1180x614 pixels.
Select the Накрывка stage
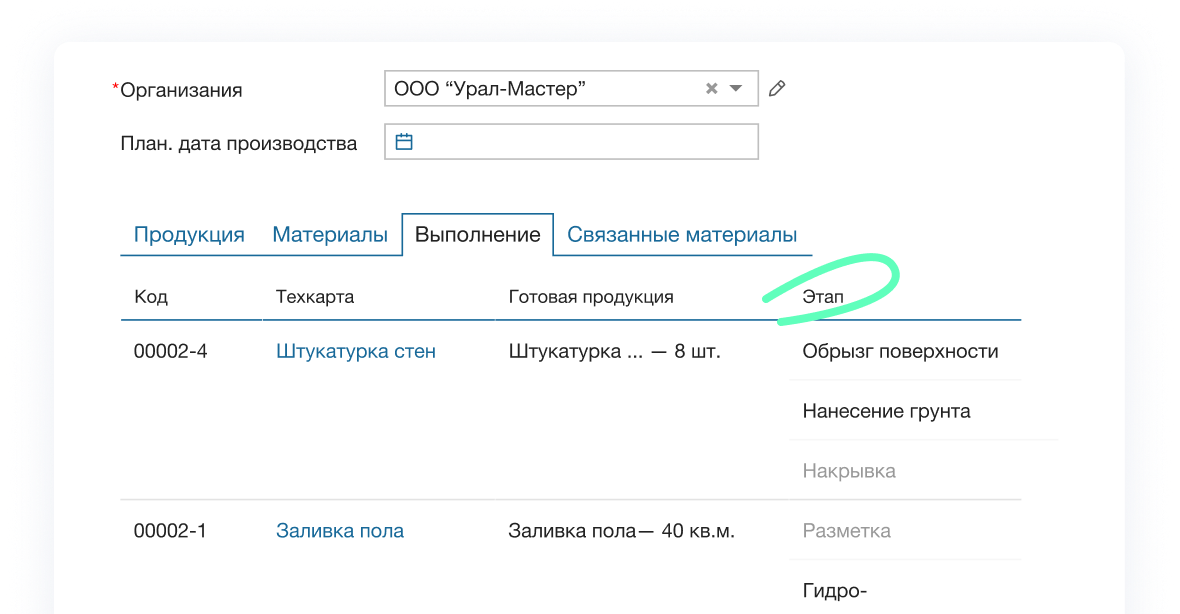pos(849,471)
